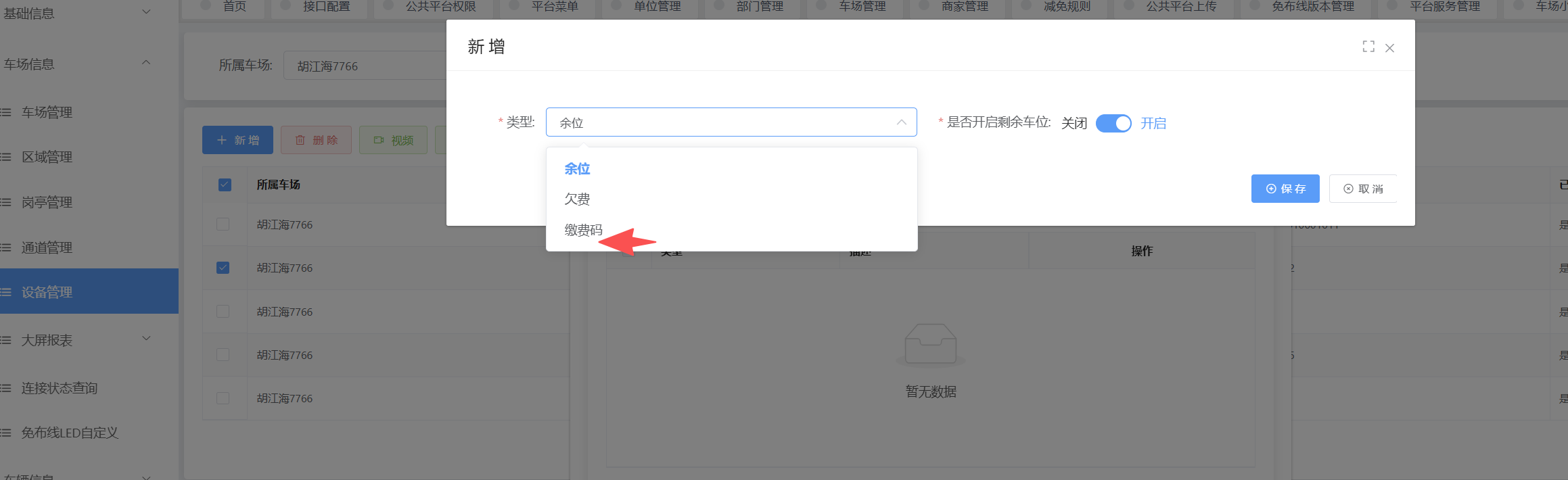
Task: Open 车场管理 in sidebar
Action: 89,112
